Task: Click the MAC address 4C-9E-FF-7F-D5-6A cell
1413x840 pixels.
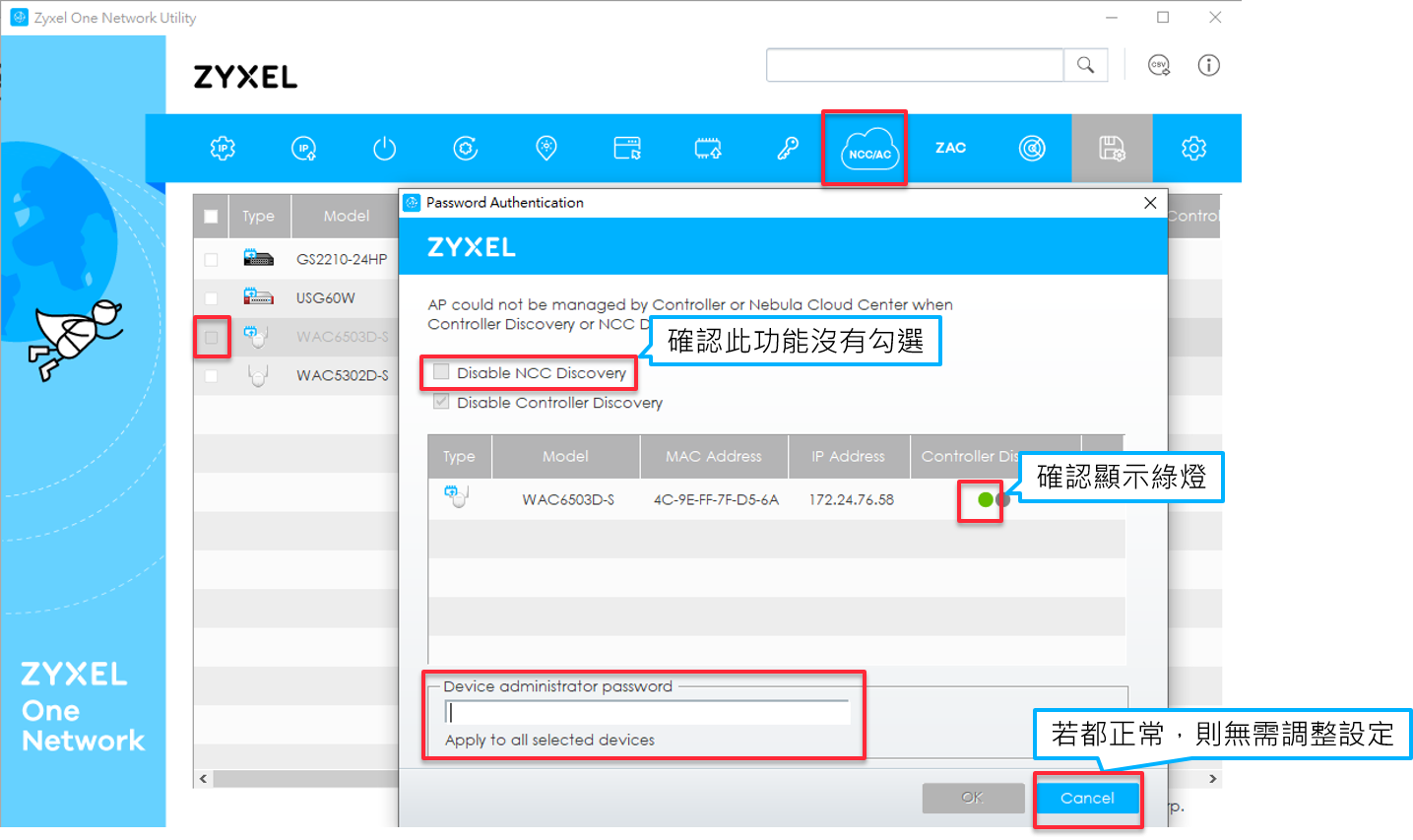Action: [716, 500]
